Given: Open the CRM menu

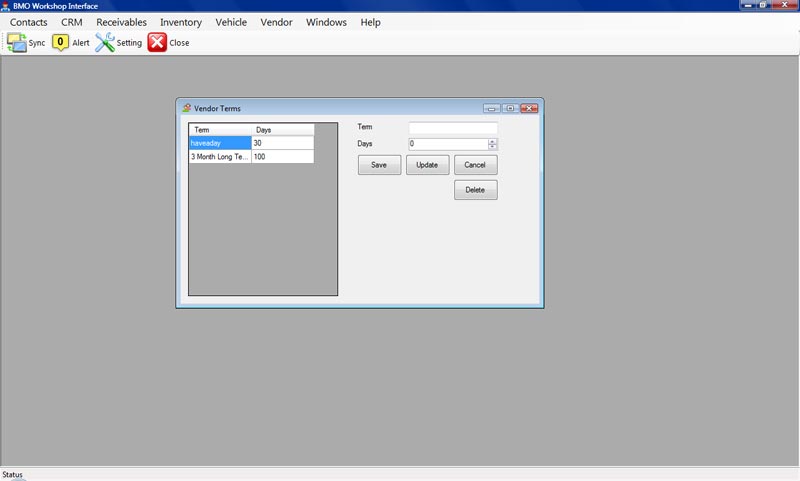Looking at the screenshot, I should point(71,22).
